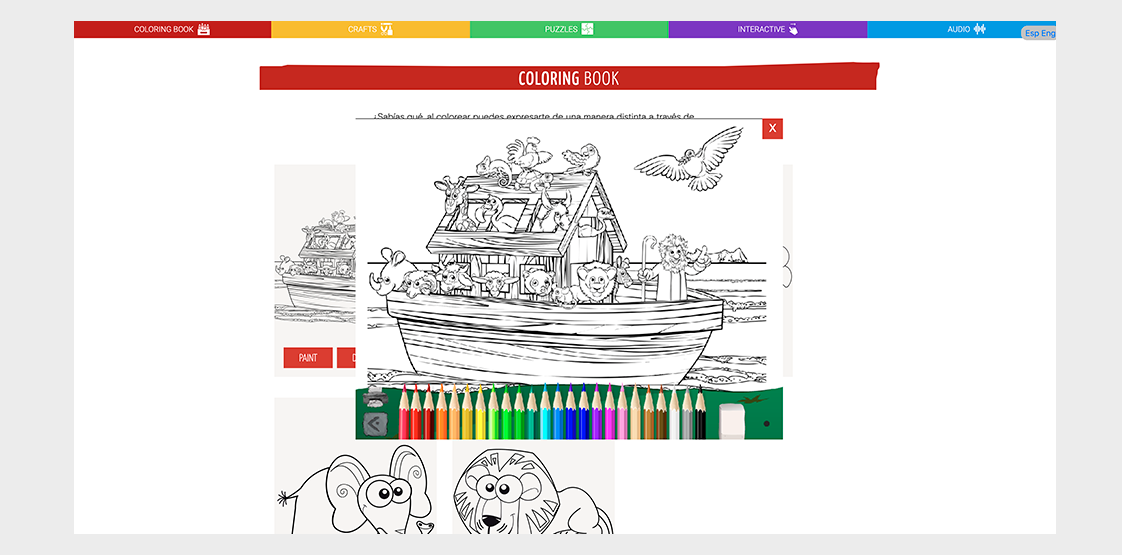The height and width of the screenshot is (555, 1122).
Task: Choose the black brush size dot
Action: [x=766, y=423]
